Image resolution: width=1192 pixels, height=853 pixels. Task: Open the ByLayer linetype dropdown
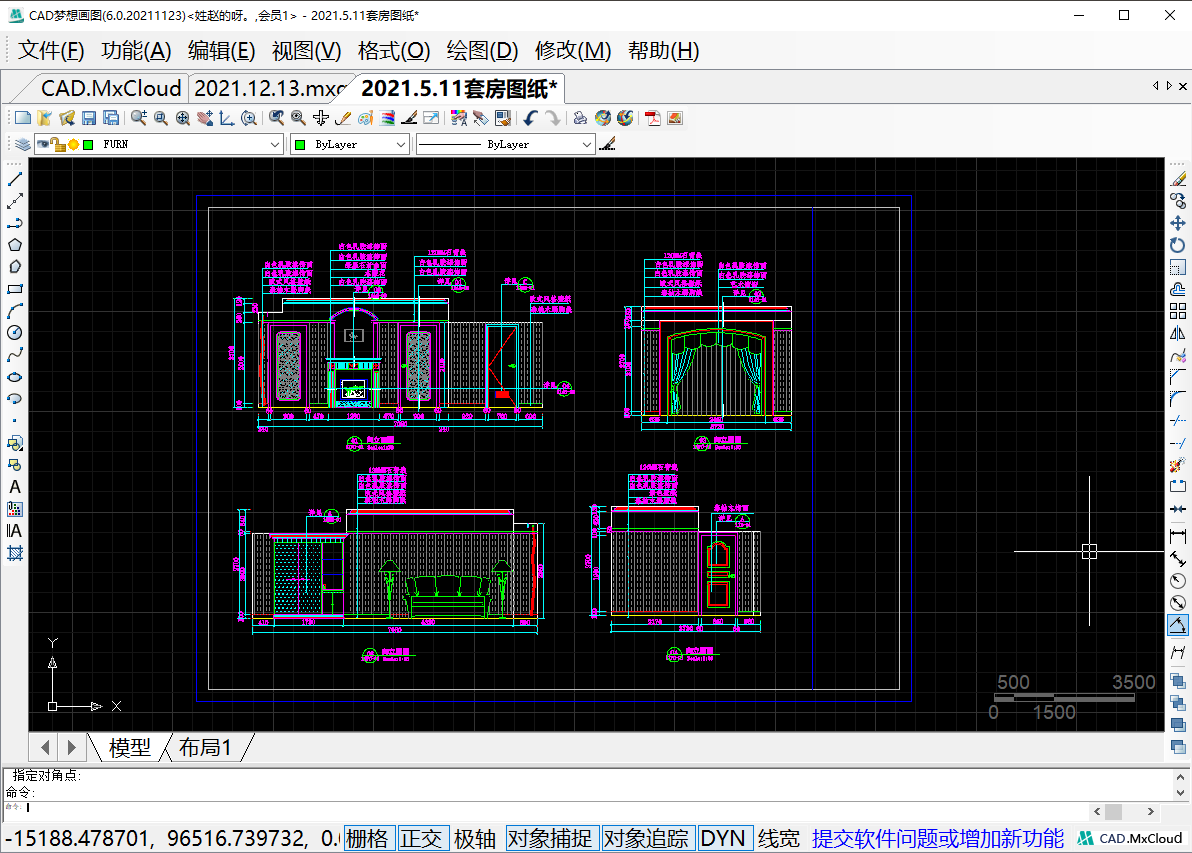586,144
